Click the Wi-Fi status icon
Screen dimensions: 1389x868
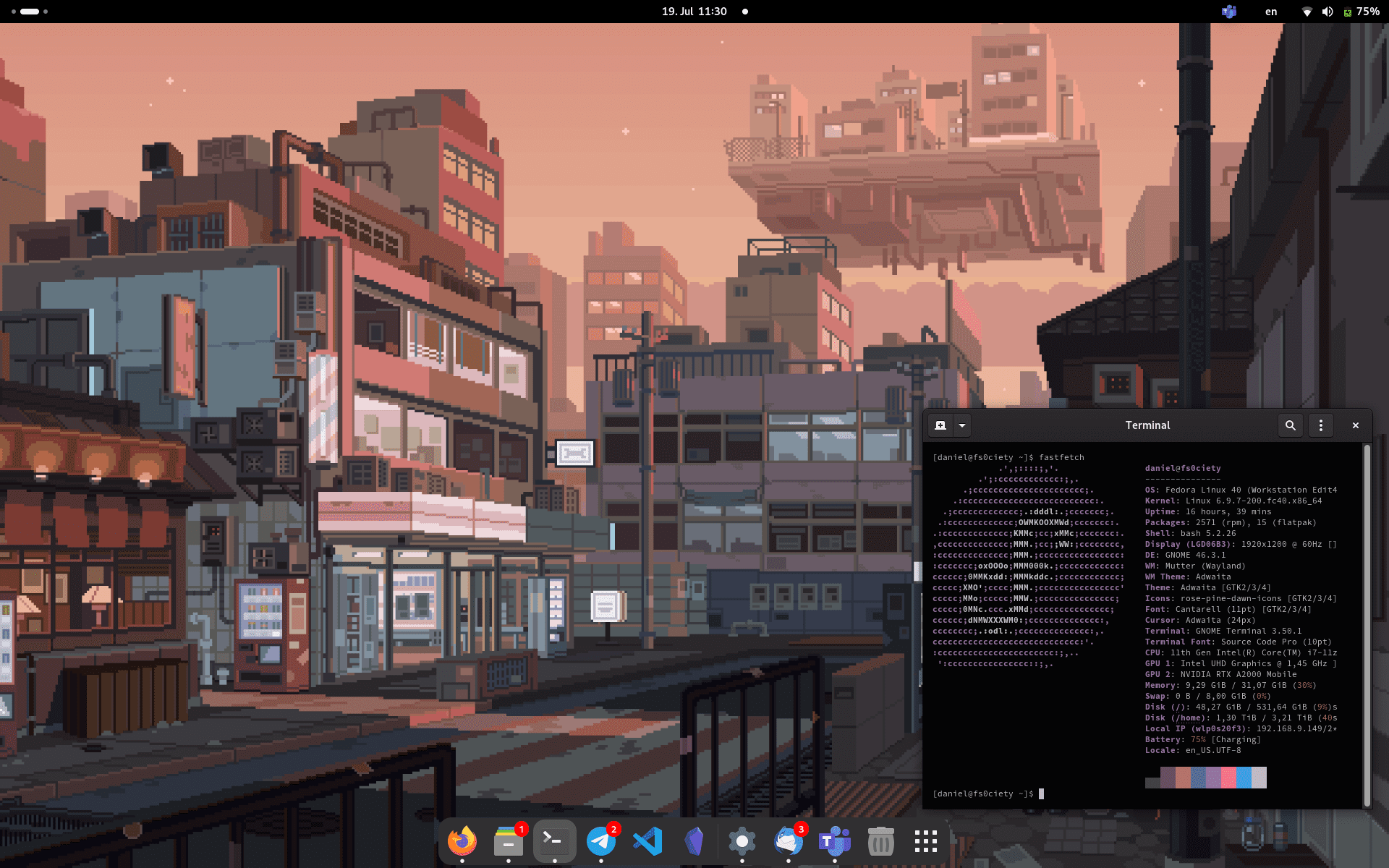pyautogui.click(x=1307, y=12)
